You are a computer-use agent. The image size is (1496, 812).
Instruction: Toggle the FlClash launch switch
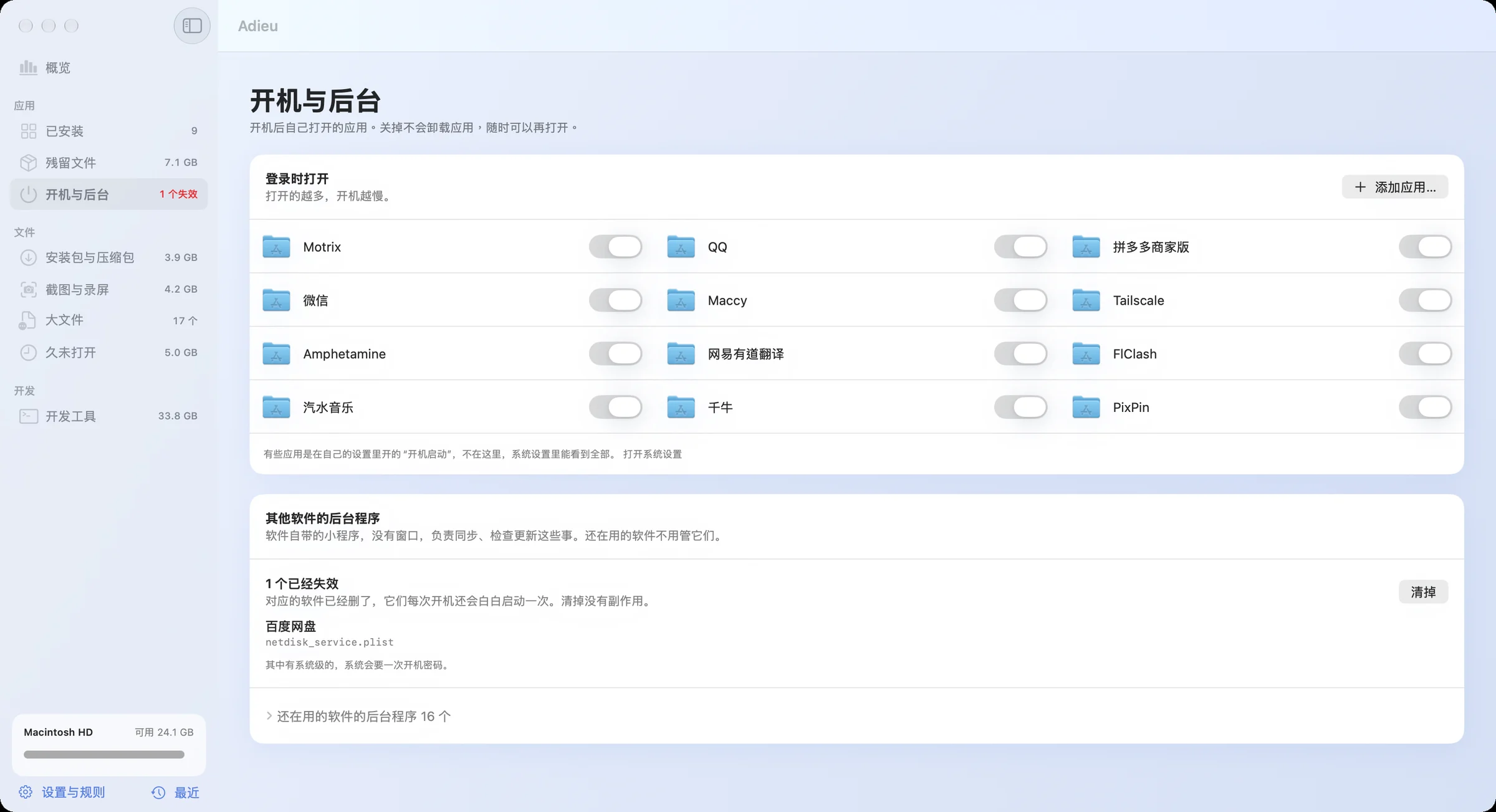click(x=1425, y=354)
